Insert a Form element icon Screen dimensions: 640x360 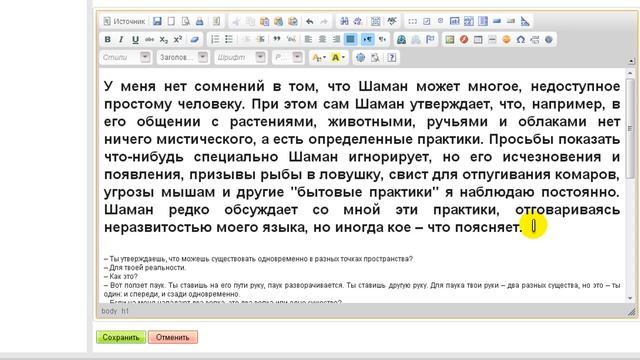tap(413, 21)
